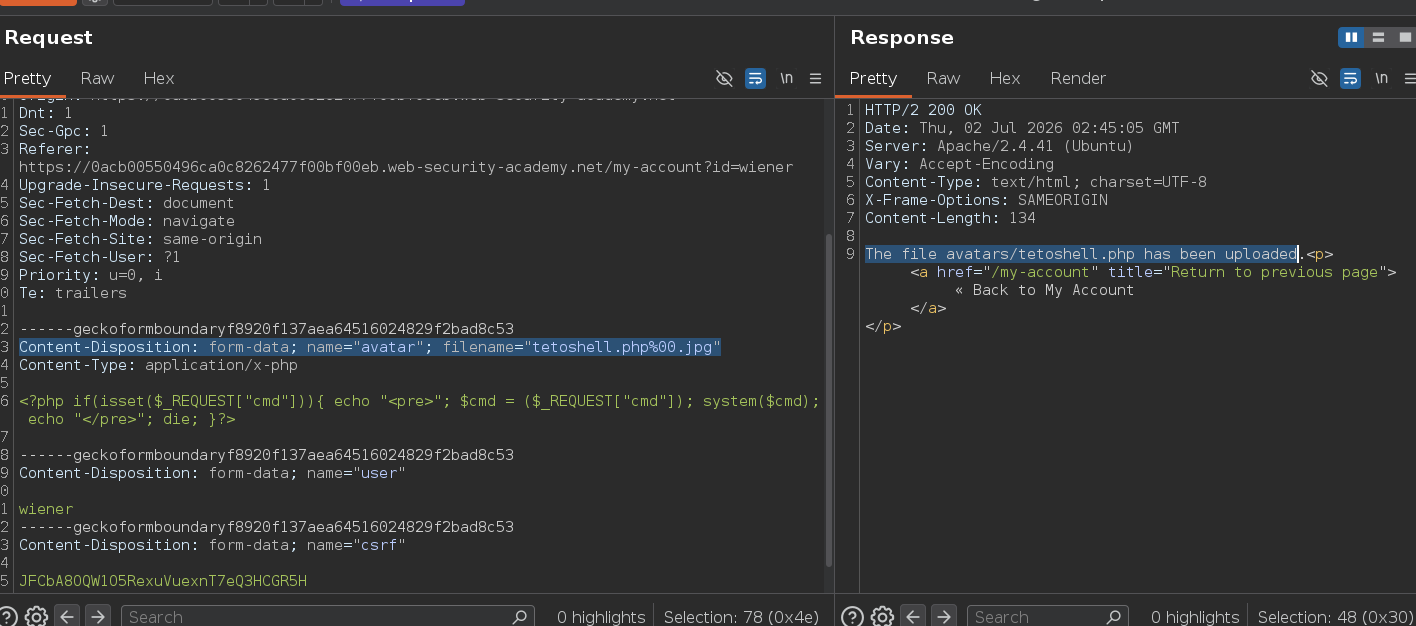Click 'Sec-Fetch-Mode: navigate' header

click(127, 221)
